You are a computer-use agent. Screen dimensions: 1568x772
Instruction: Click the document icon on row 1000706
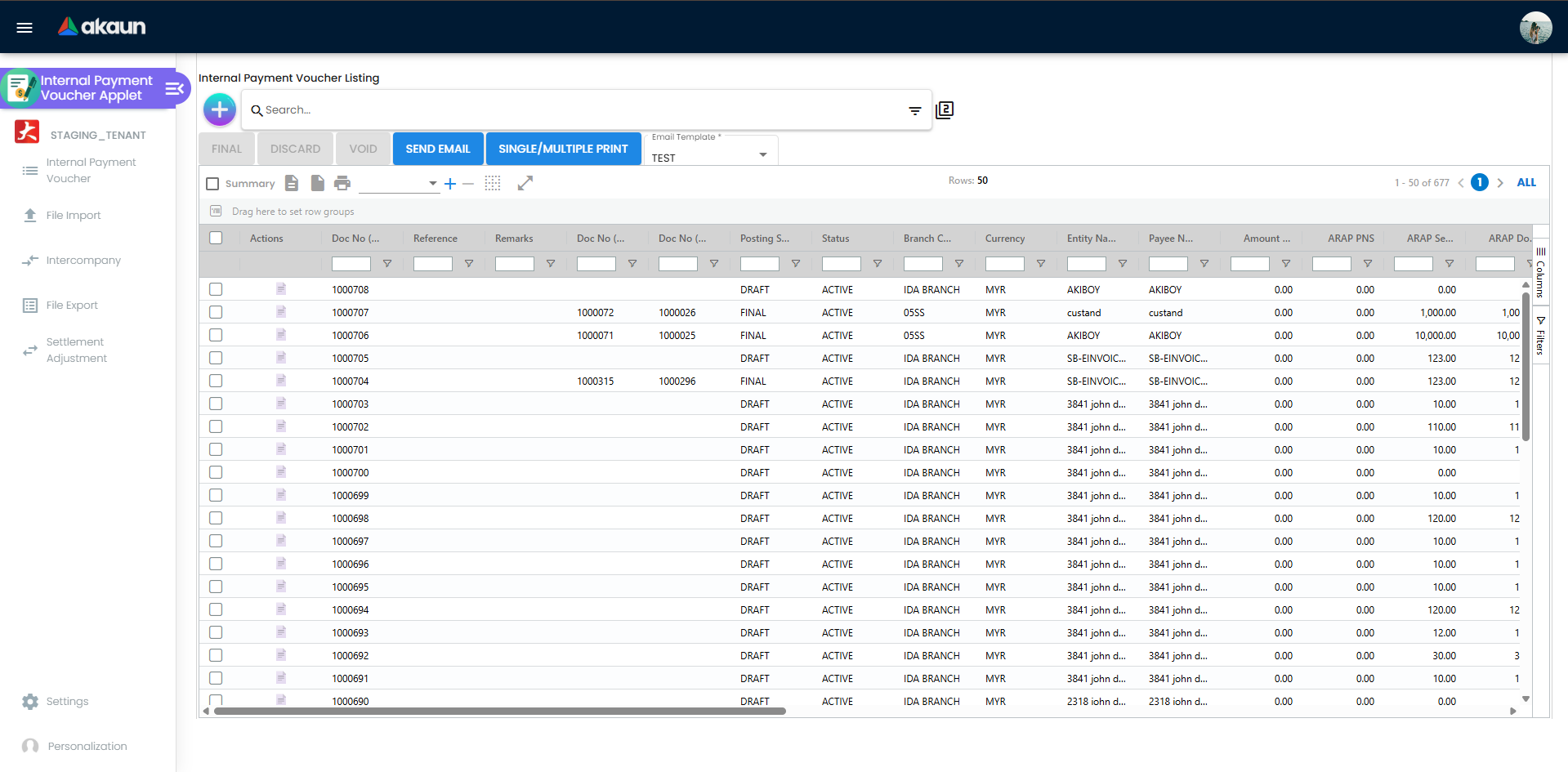[281, 335]
